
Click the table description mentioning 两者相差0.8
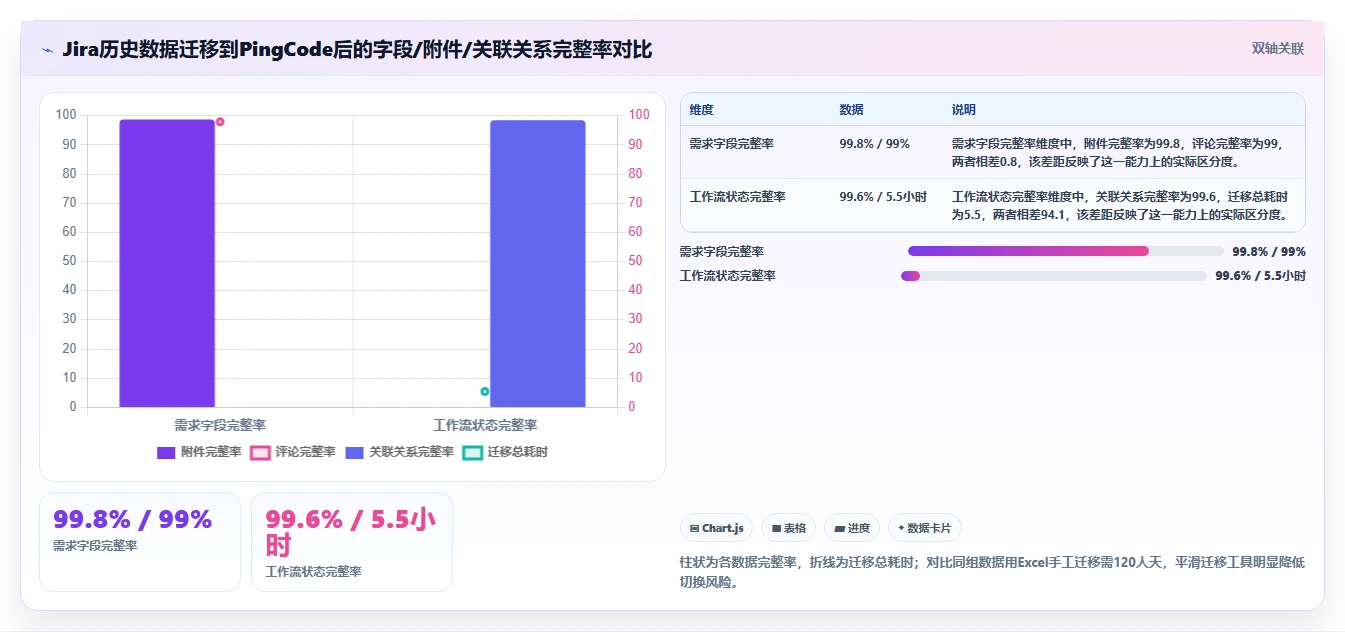[1123, 152]
